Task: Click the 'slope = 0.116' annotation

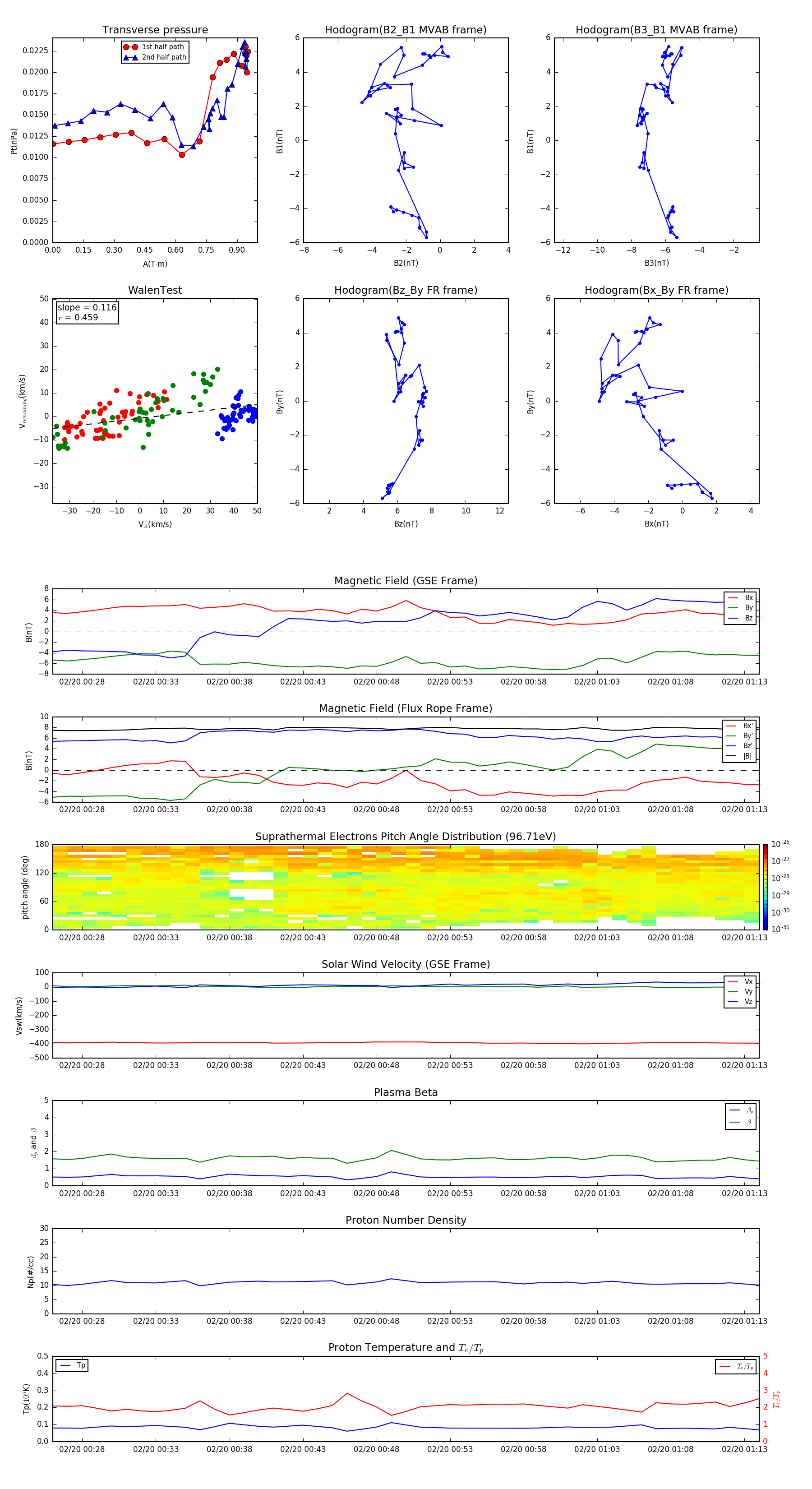Action: (x=87, y=308)
